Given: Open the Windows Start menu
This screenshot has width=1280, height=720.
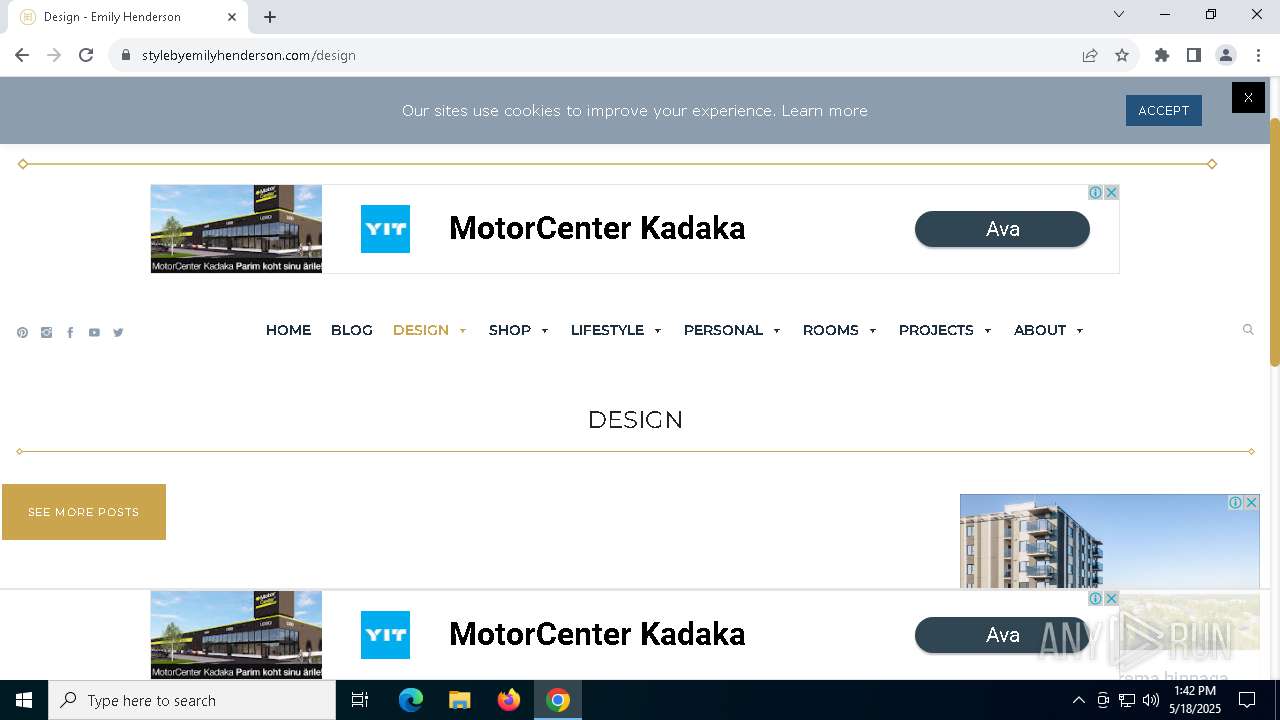Looking at the screenshot, I should pos(24,700).
